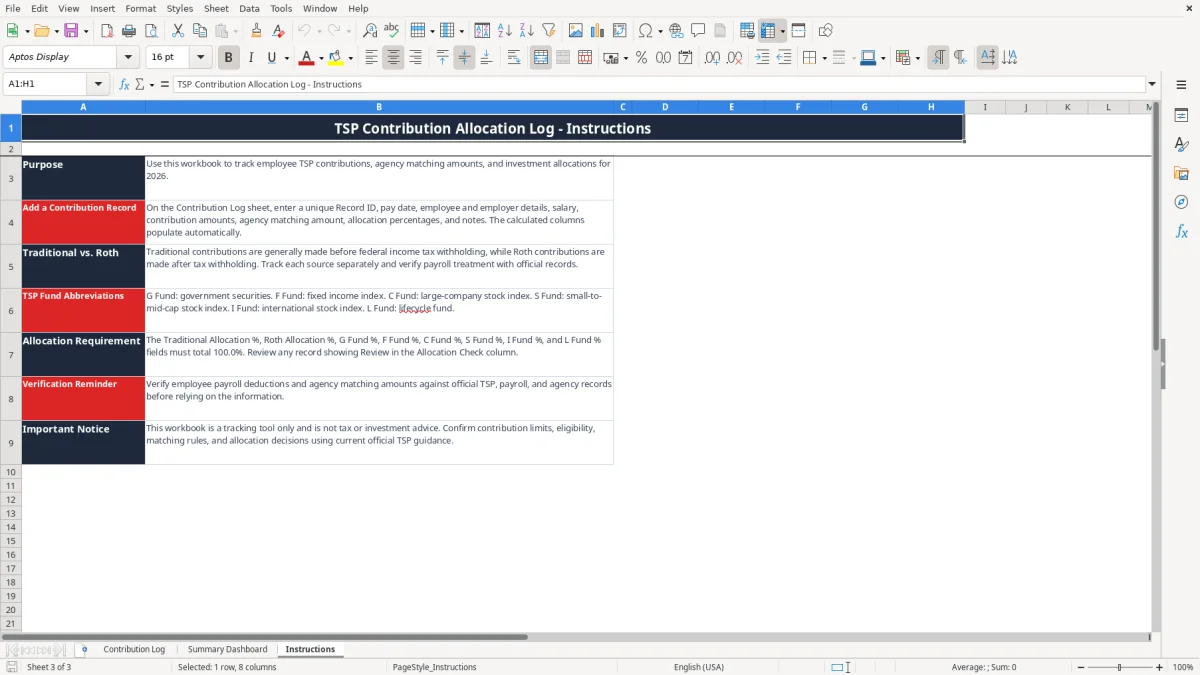Toggle Center Horizontally alignment

[x=393, y=58]
